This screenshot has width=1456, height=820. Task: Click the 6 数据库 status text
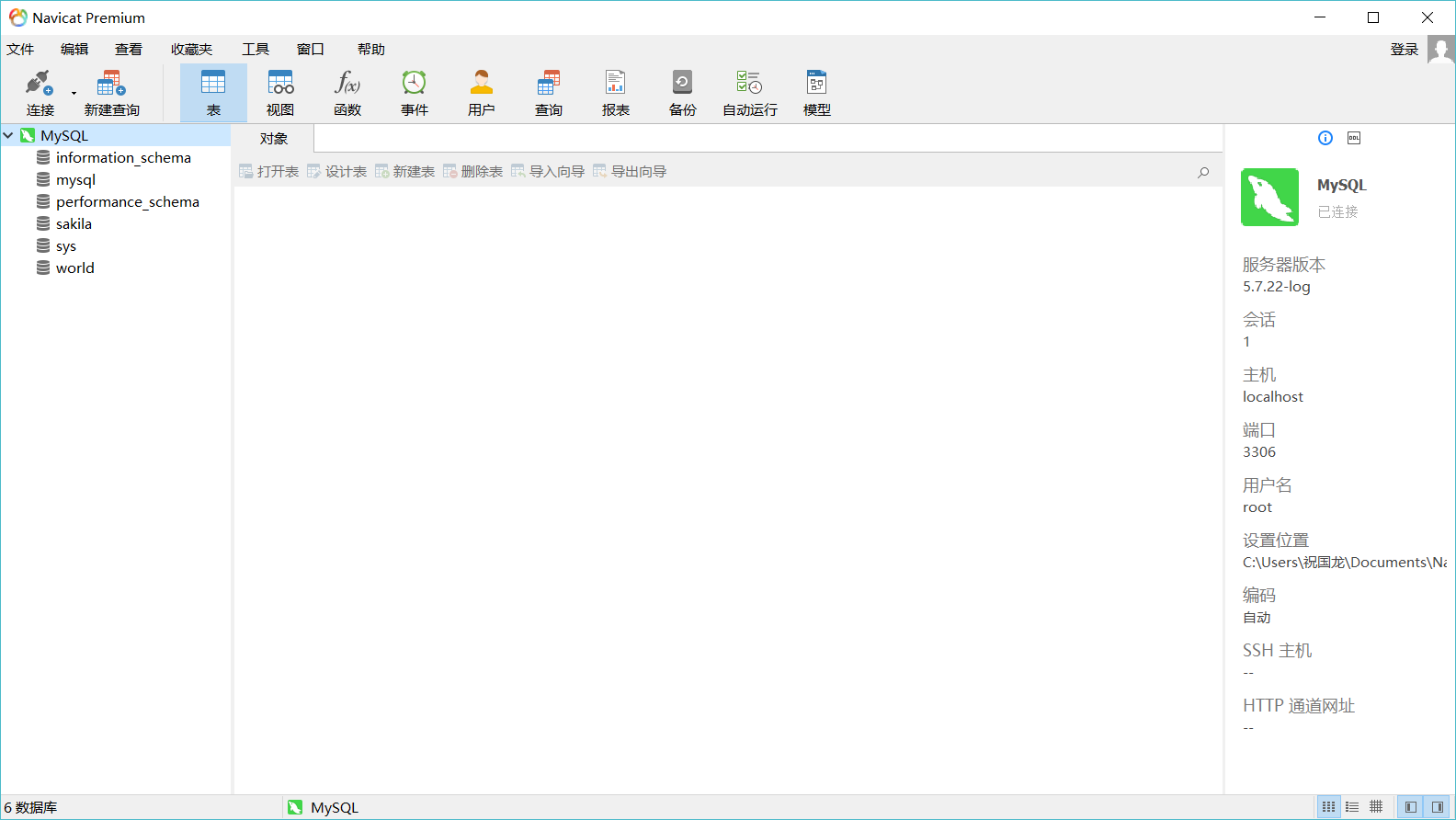(x=30, y=807)
